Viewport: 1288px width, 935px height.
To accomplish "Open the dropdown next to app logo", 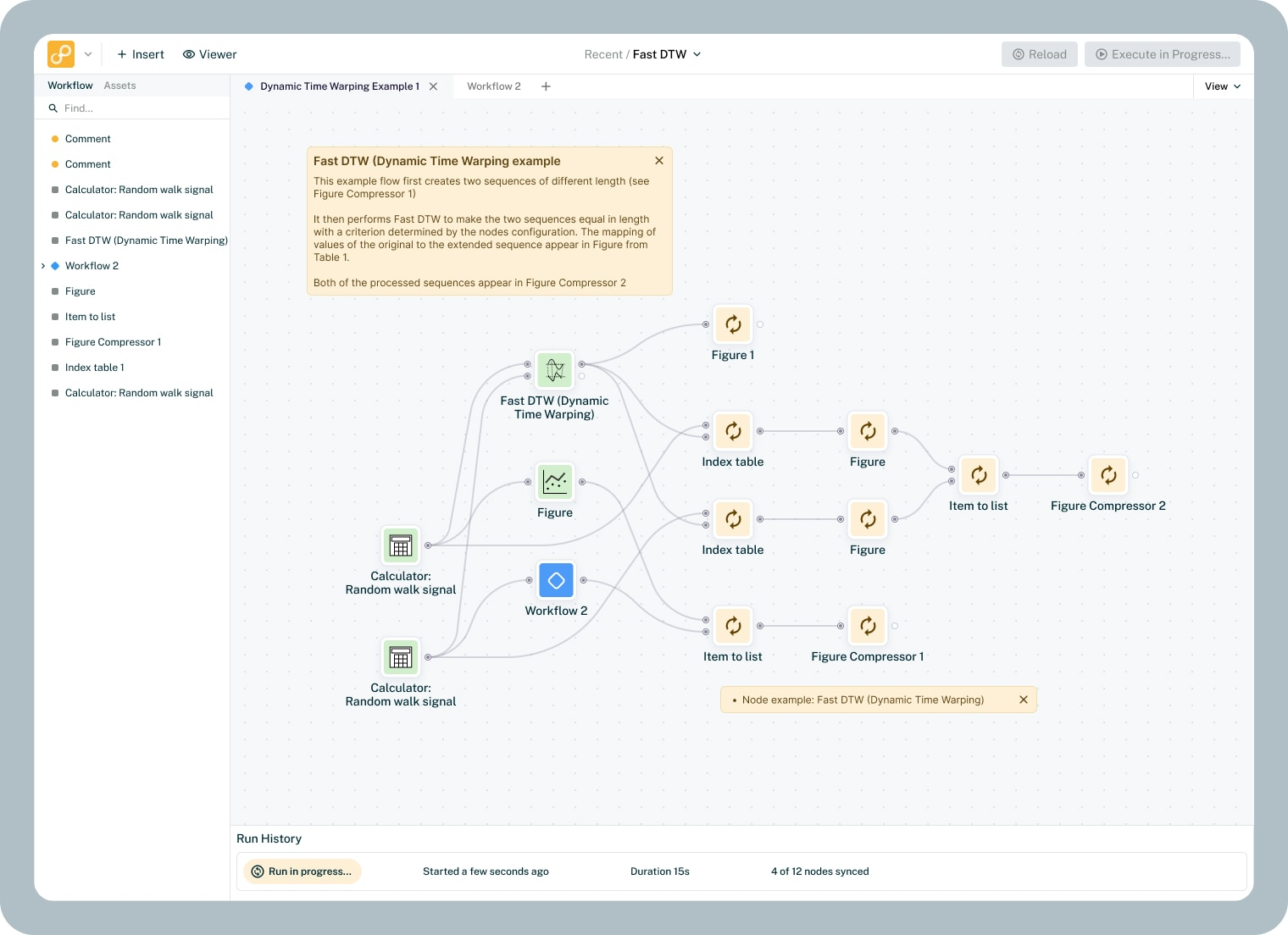I will 88,54.
